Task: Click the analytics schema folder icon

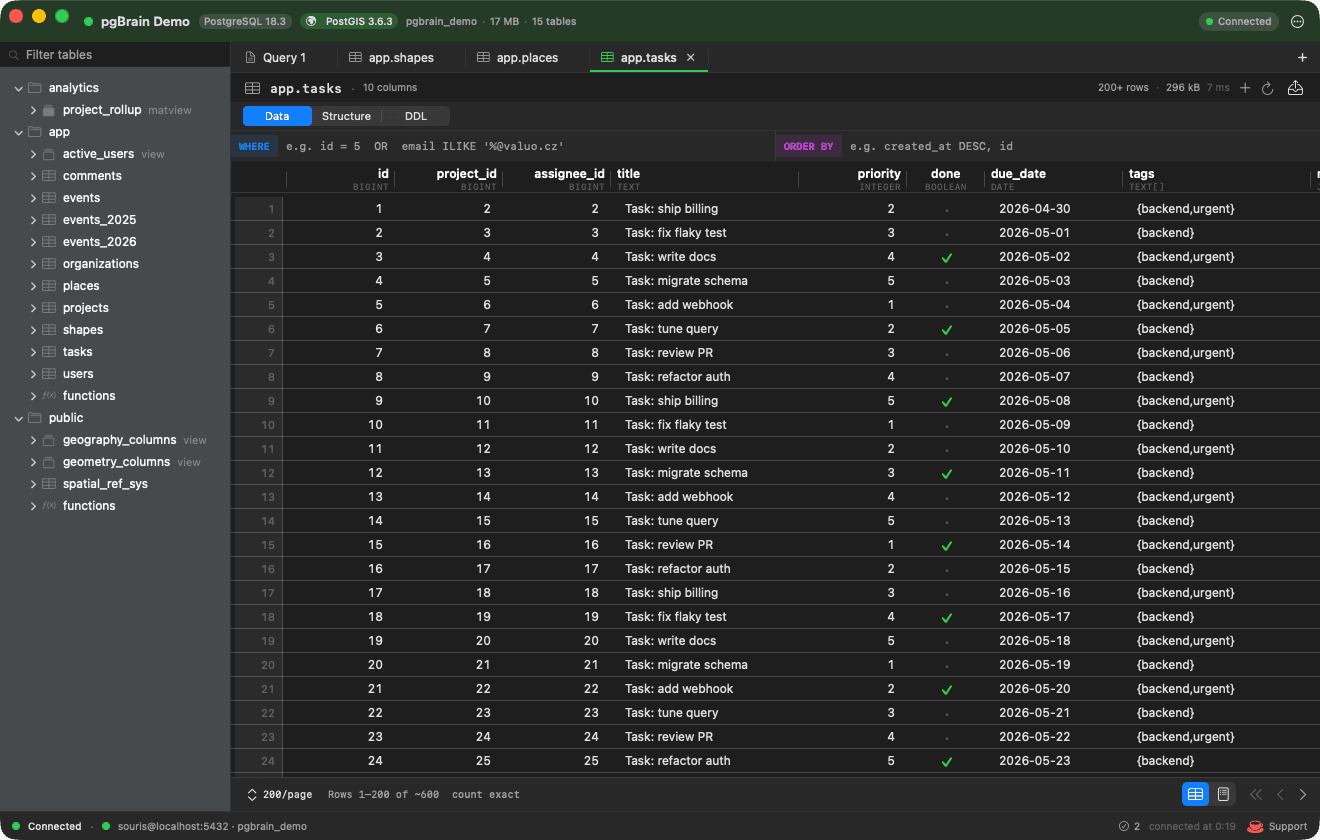Action: tap(35, 88)
